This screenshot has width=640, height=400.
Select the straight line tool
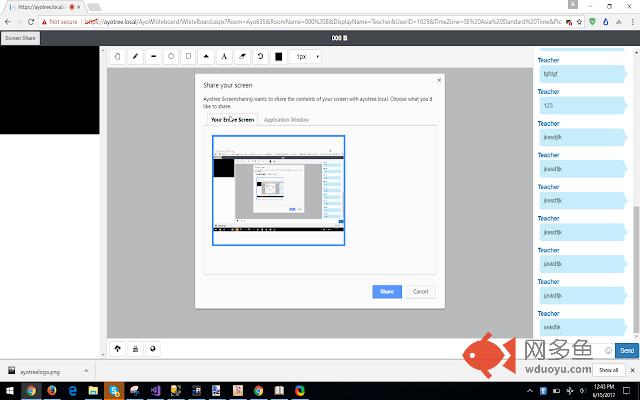pos(153,57)
